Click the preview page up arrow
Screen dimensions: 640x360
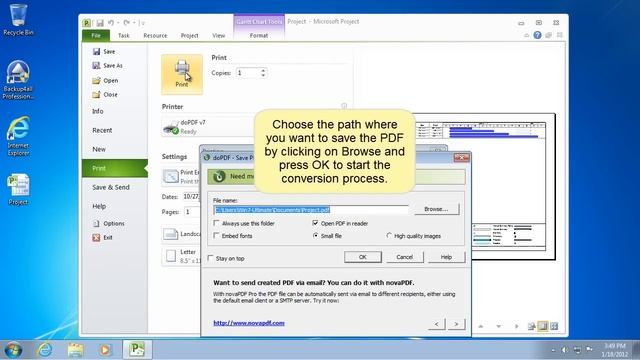coord(480,326)
